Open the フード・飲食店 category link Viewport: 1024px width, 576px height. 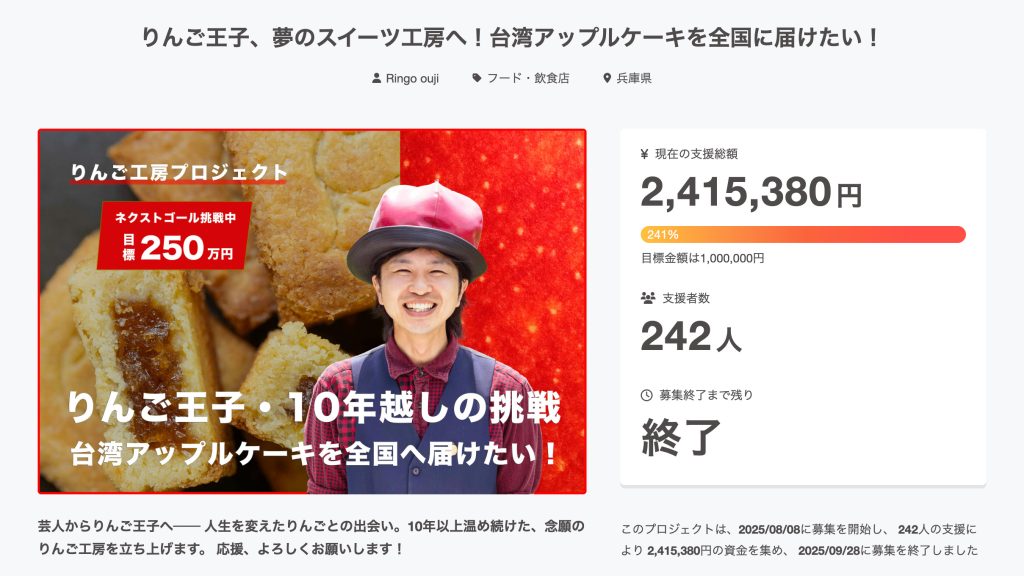coord(528,78)
